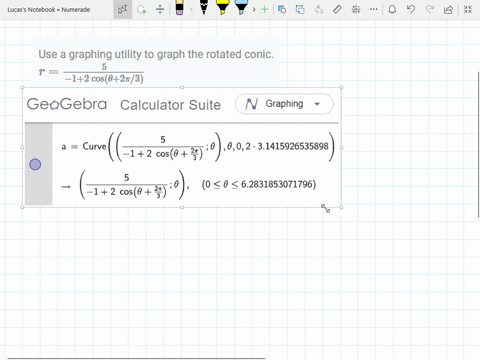The width and height of the screenshot is (480, 360).
Task: Choose the lasso select tool
Action: 142,9
